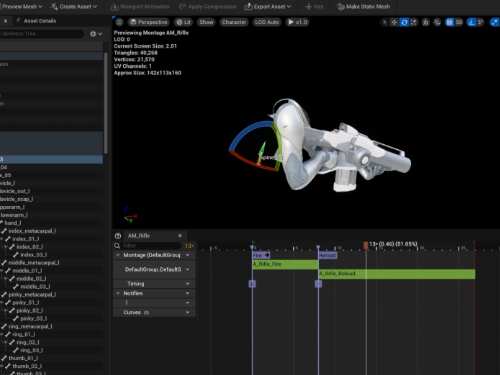Open the Notifies track 1 dropdown arrow

188,303
